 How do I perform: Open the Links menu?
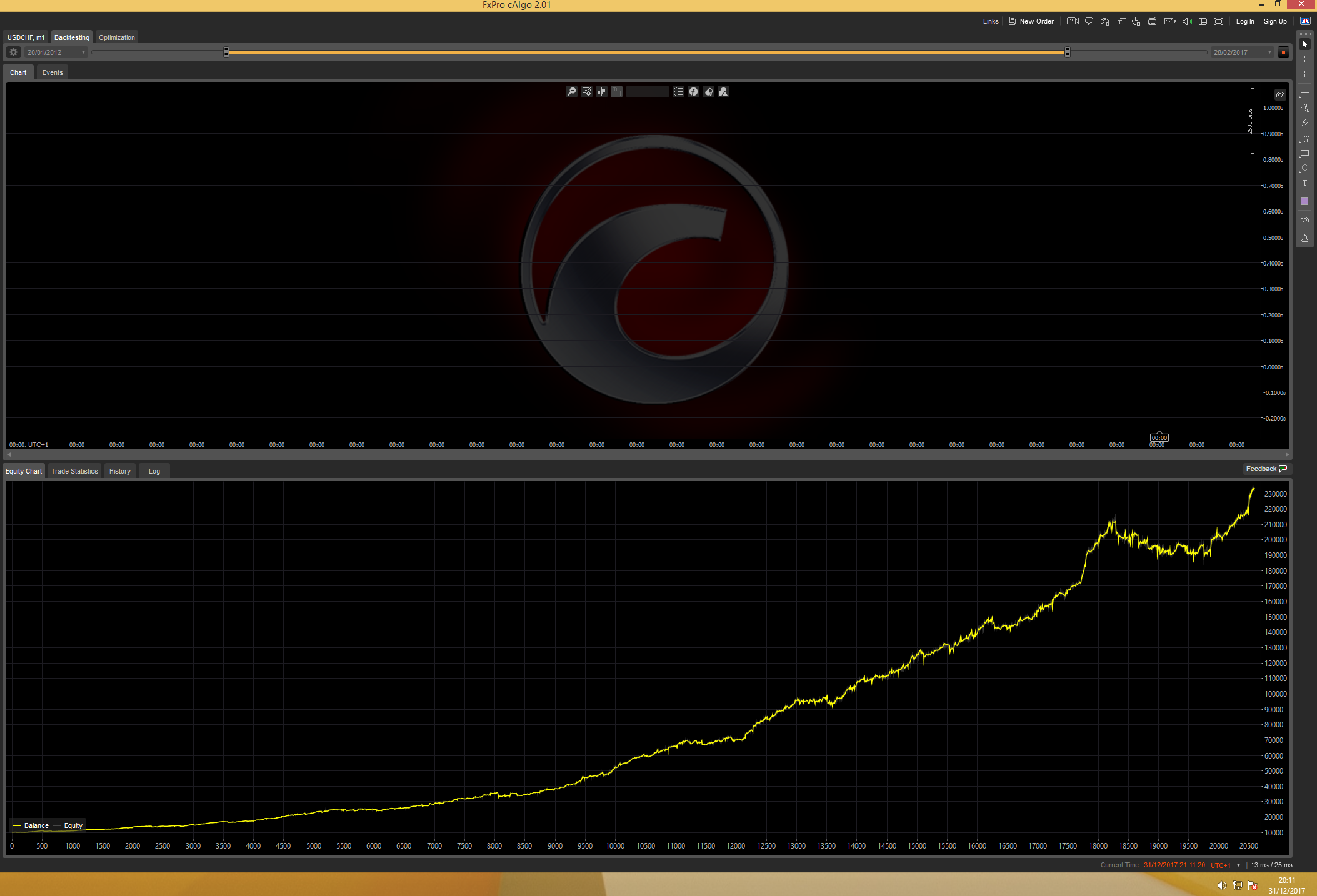(991, 21)
